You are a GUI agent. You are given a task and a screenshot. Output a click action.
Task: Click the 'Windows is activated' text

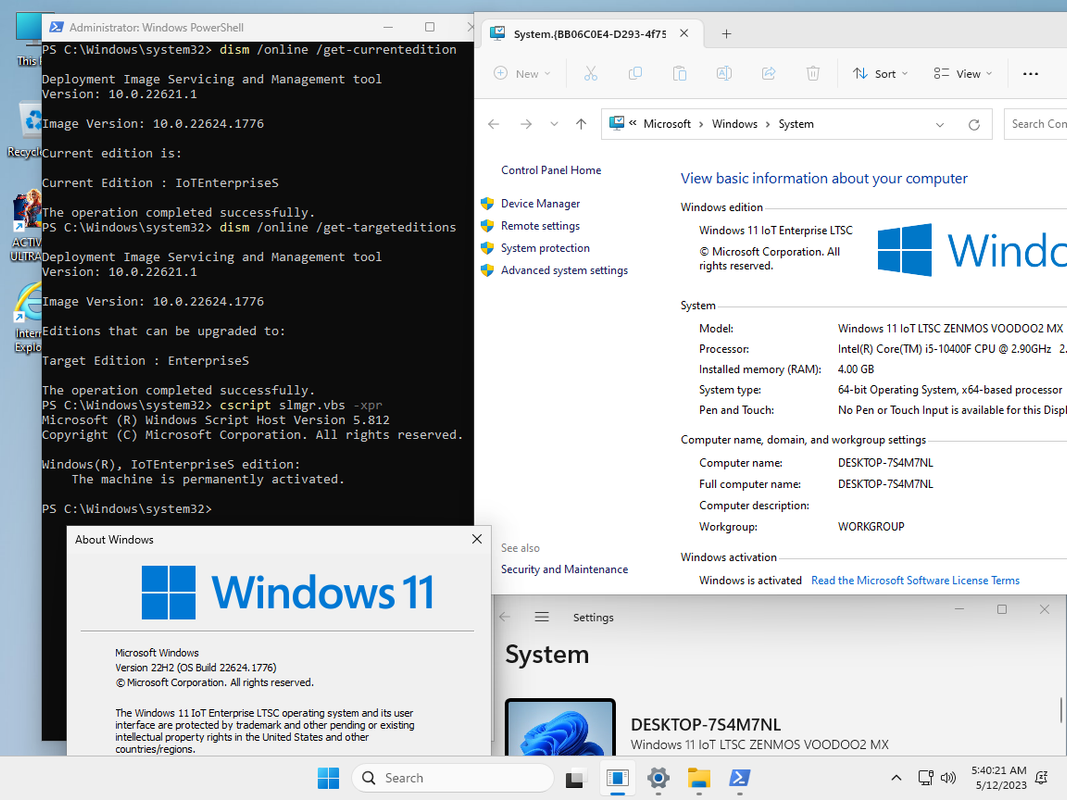(x=750, y=580)
